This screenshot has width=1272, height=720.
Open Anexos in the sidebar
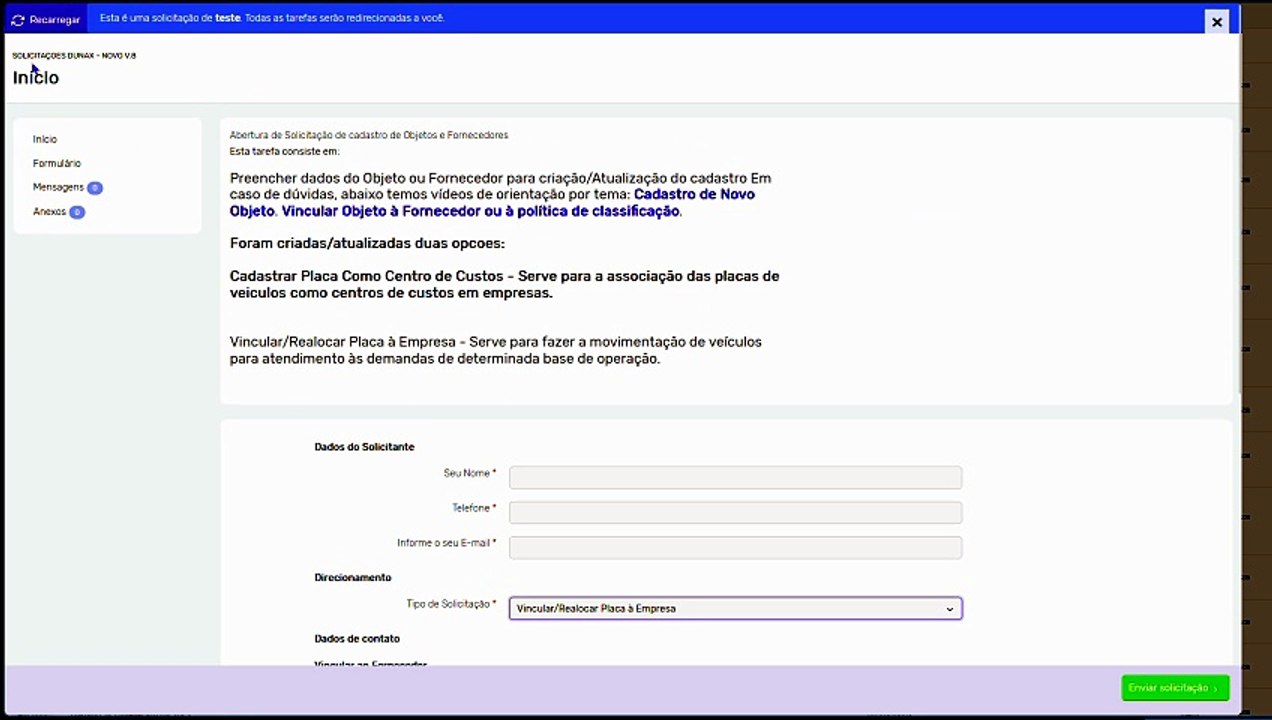click(49, 212)
